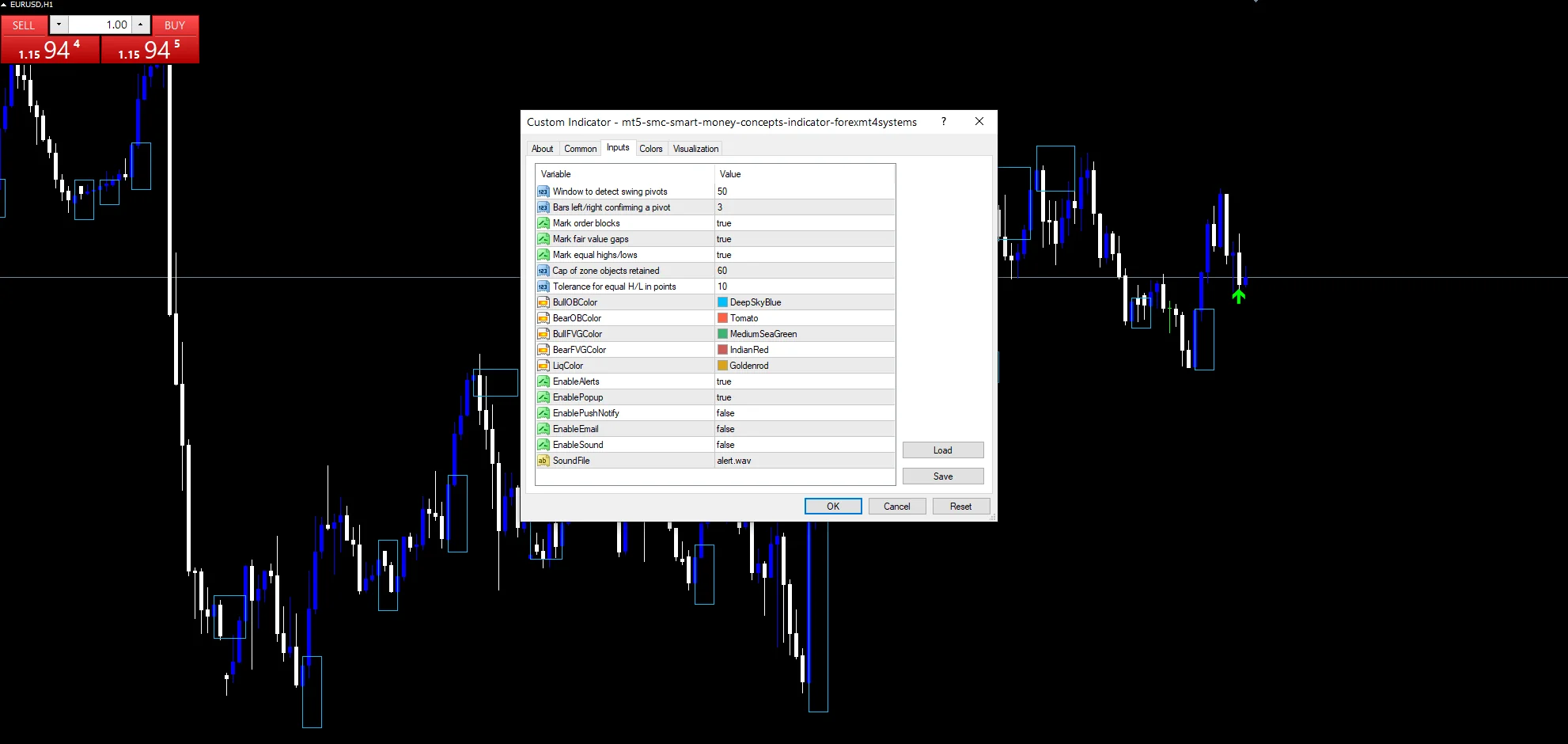The height and width of the screenshot is (744, 1568).
Task: Click the color icon beside BullFVGColor
Action: point(543,334)
